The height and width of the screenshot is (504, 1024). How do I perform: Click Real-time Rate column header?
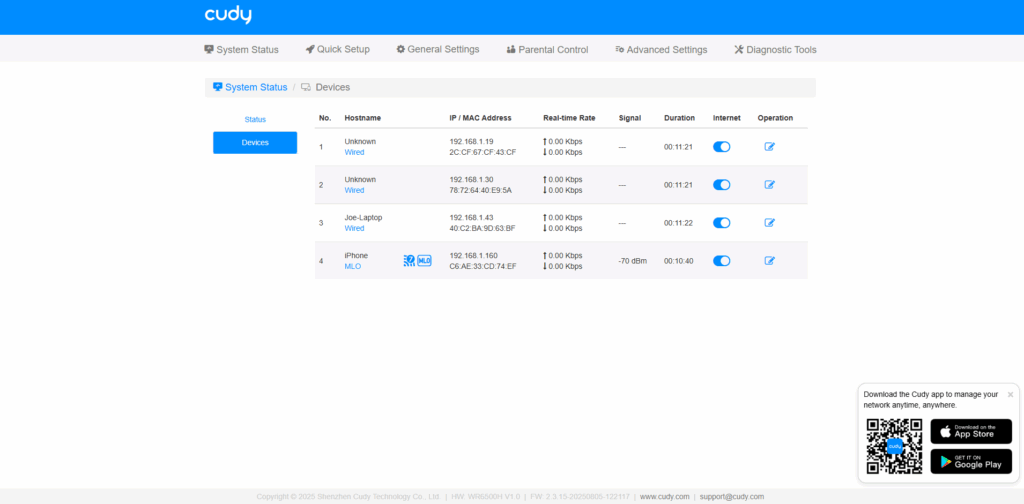coord(569,118)
